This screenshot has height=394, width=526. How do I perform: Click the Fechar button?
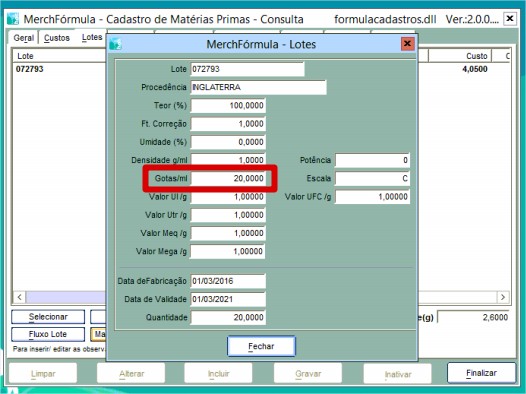261,346
